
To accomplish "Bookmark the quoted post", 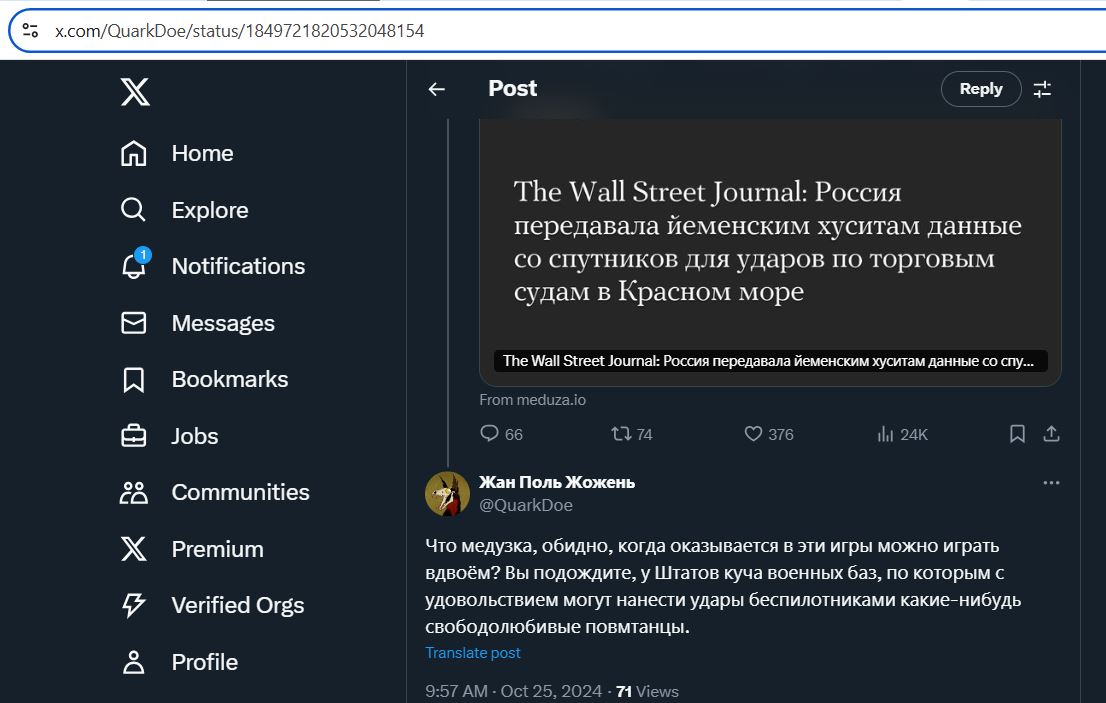I will point(1017,434).
